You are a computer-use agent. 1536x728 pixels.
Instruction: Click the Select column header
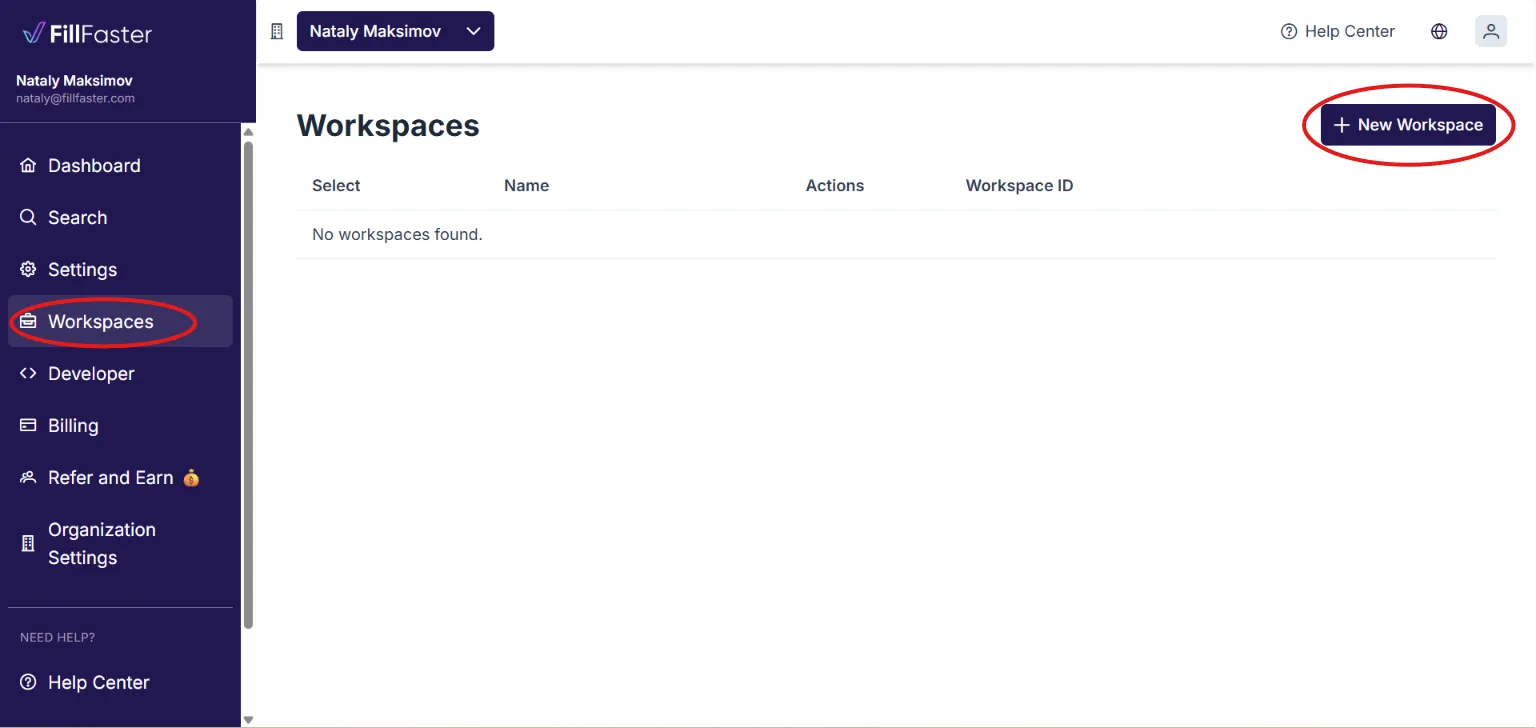point(336,186)
